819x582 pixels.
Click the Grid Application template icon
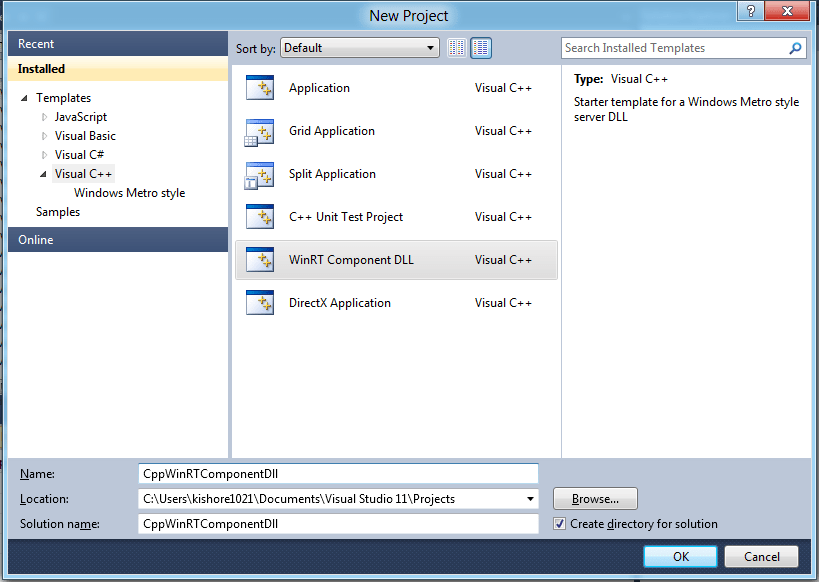(x=260, y=132)
